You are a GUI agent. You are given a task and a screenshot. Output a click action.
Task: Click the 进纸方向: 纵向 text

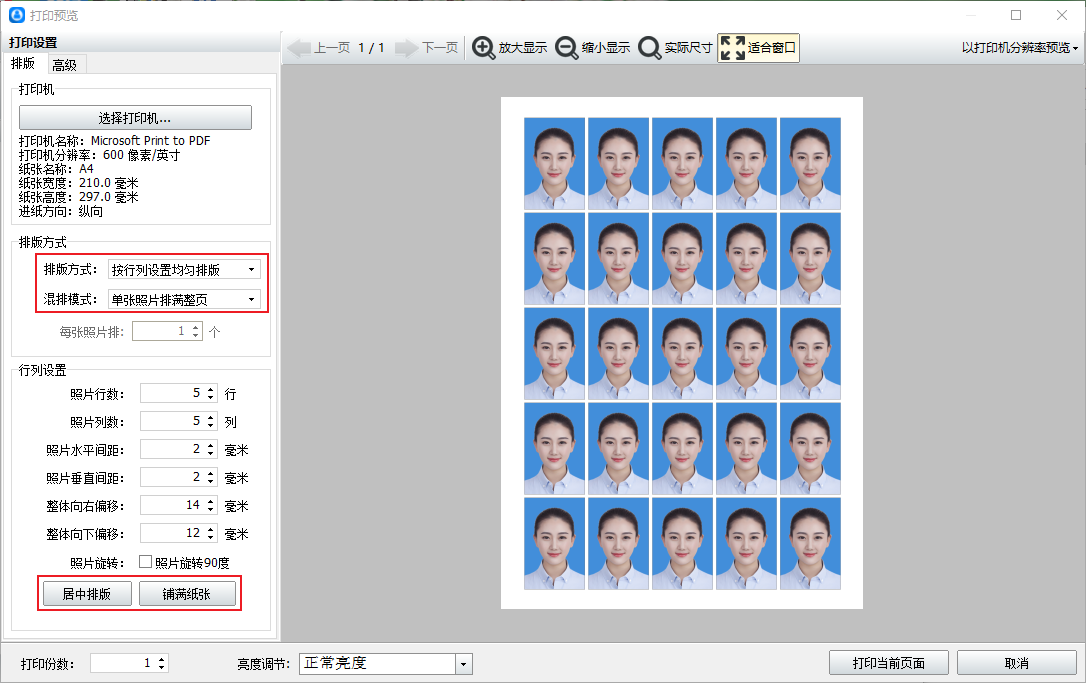click(61, 211)
